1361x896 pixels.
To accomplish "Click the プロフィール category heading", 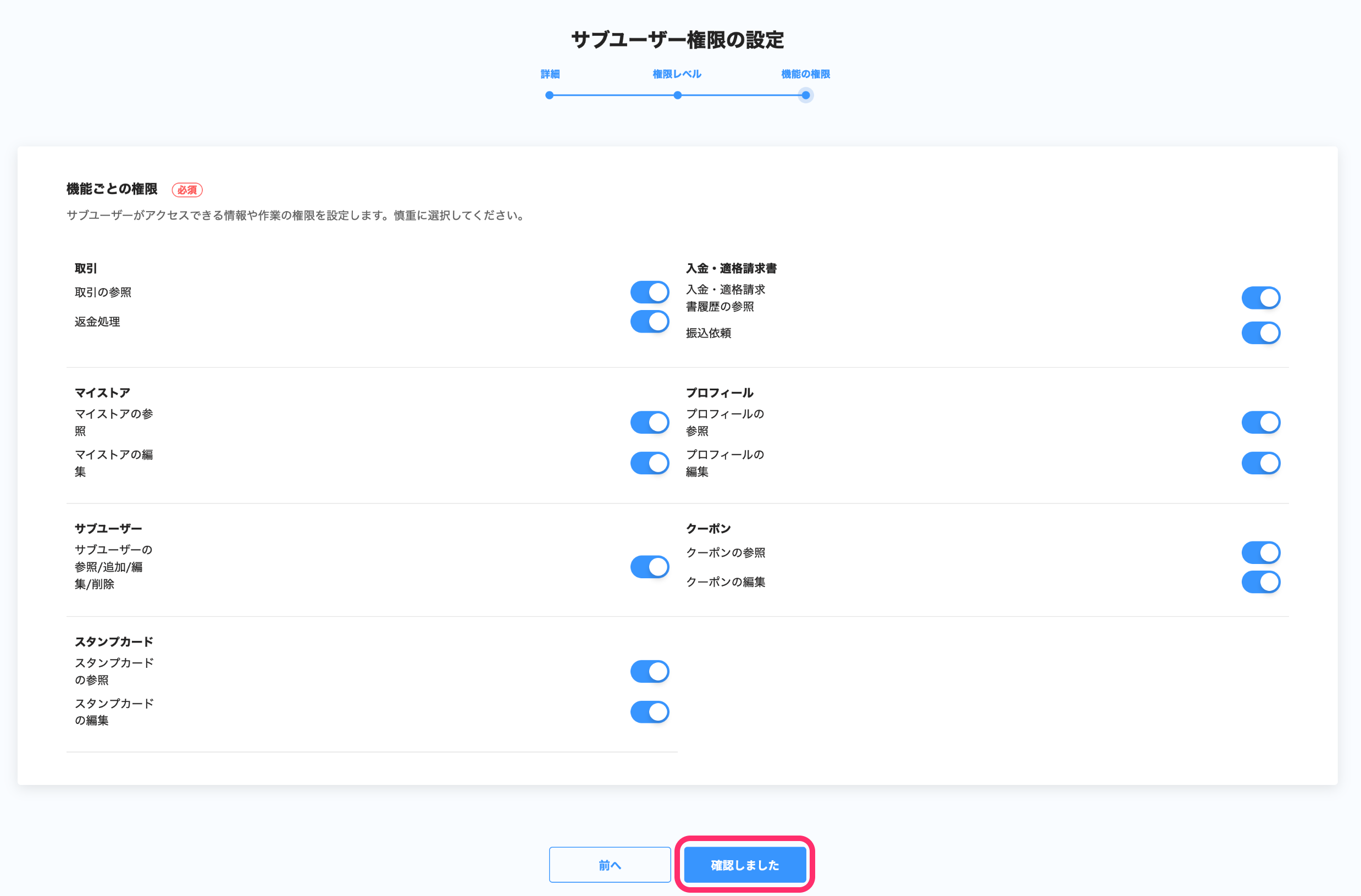I will [720, 393].
